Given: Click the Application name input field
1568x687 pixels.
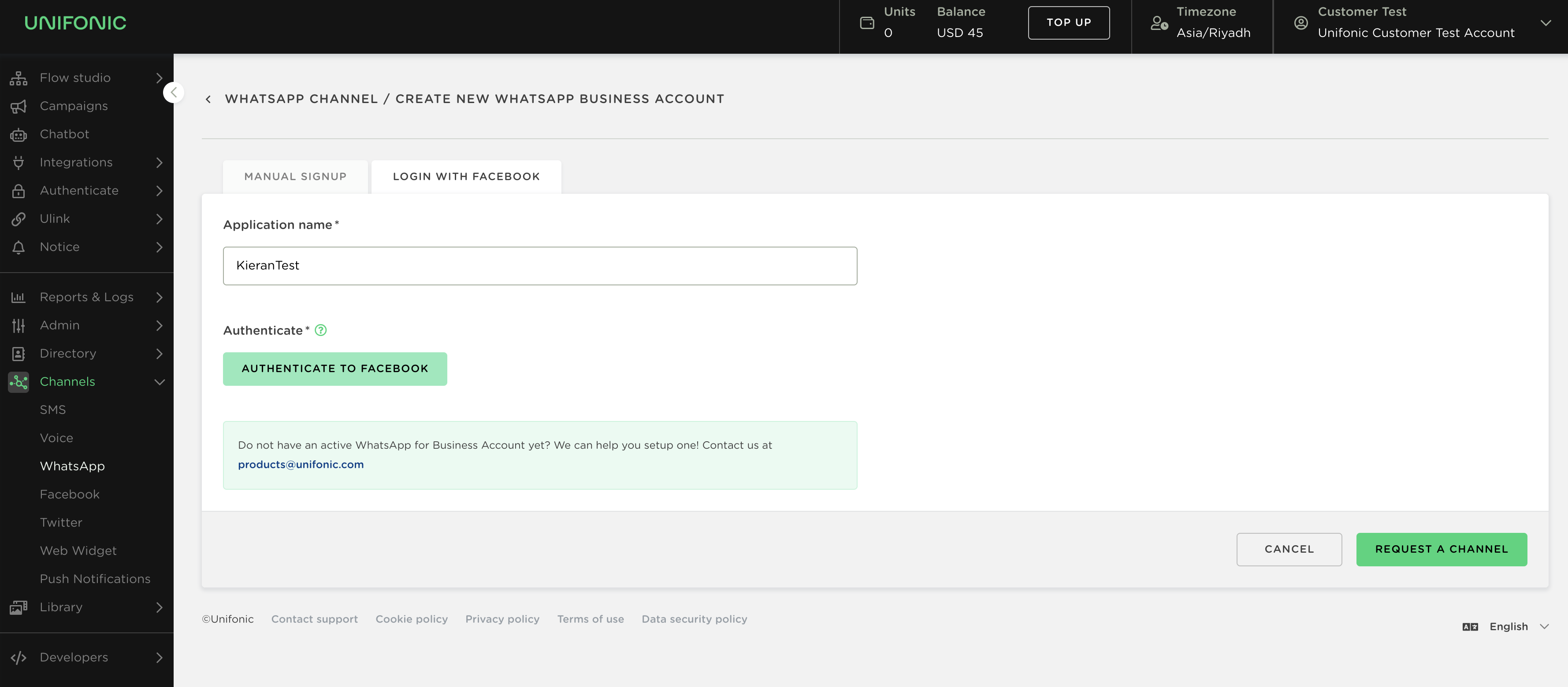Looking at the screenshot, I should [x=540, y=266].
